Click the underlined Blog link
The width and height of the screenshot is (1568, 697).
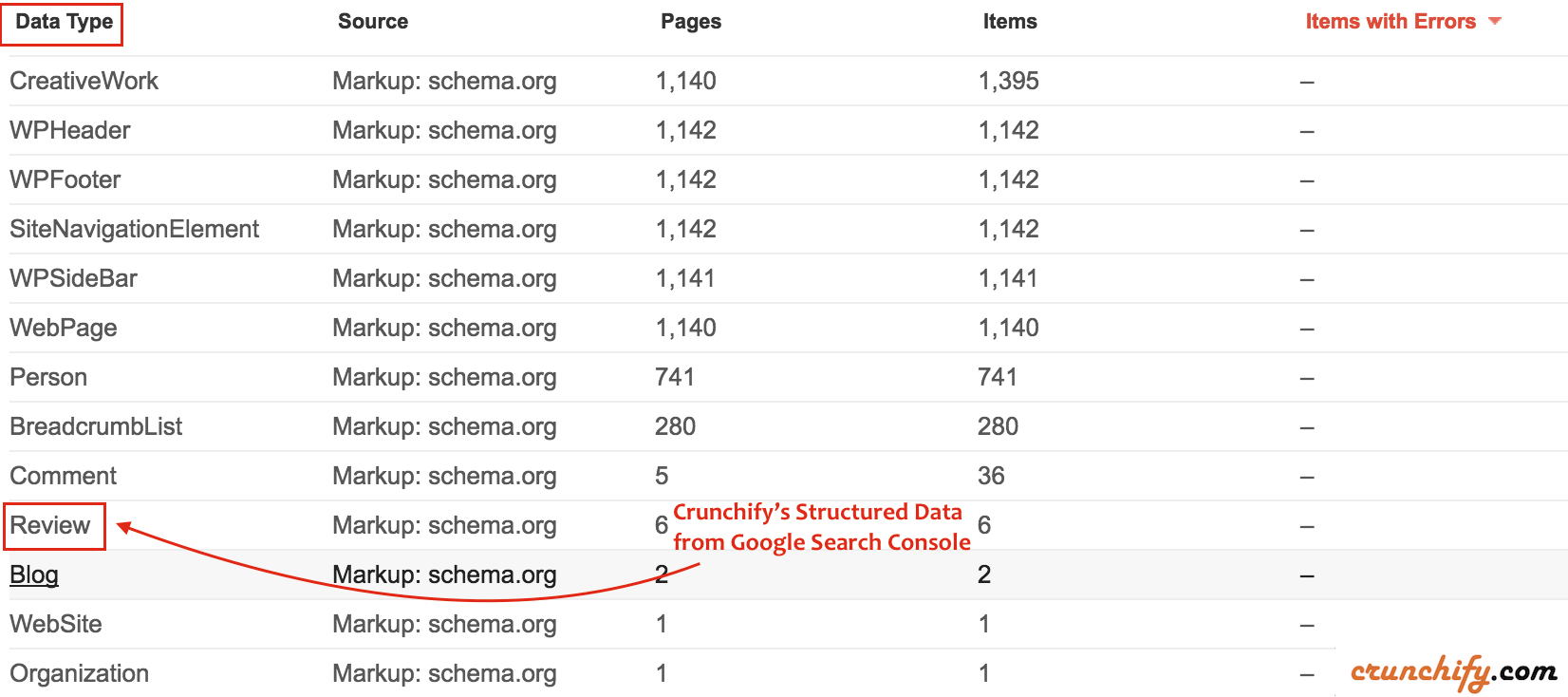point(34,575)
